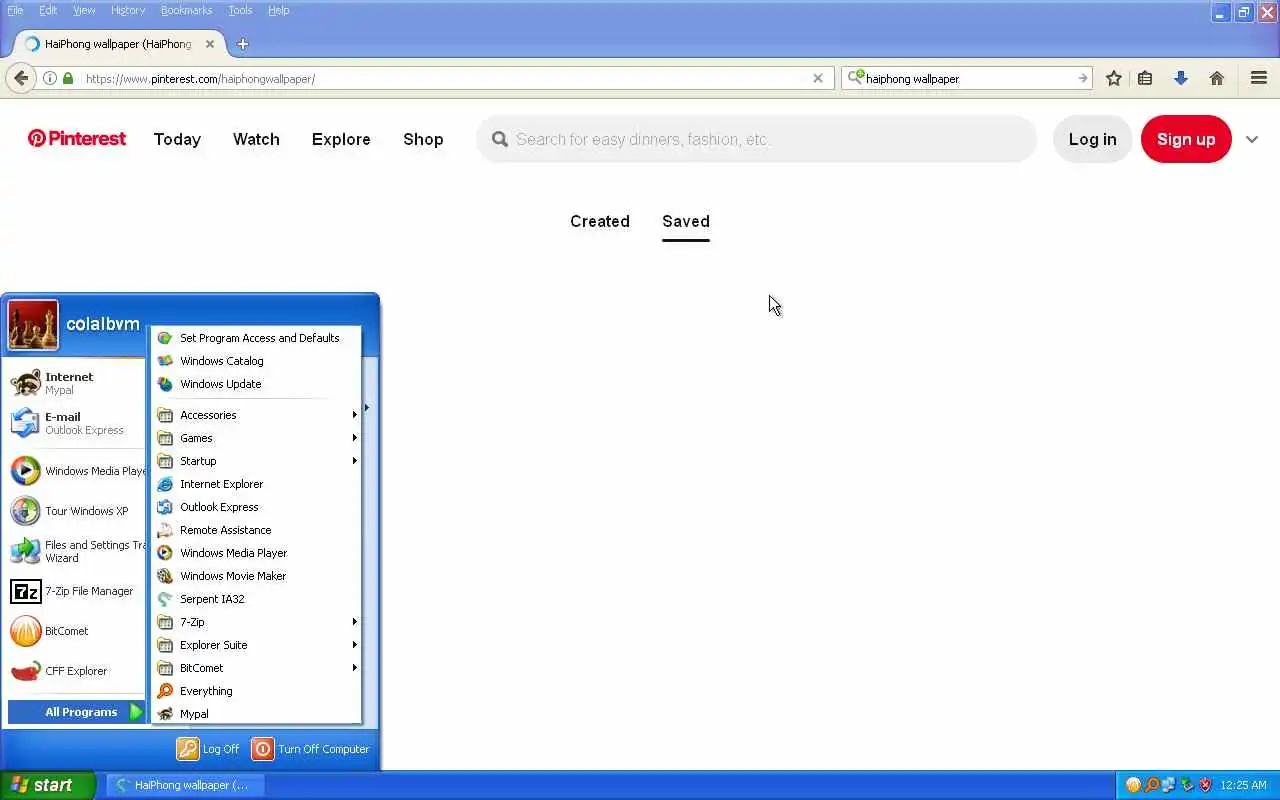Viewport: 1280px width, 800px height.
Task: Open the Bookmarks menu
Action: [x=186, y=10]
